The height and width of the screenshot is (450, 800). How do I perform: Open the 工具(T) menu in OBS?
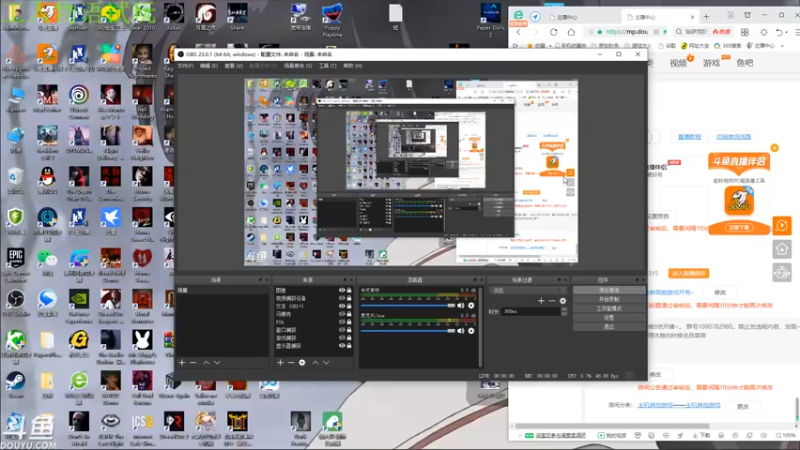point(328,66)
